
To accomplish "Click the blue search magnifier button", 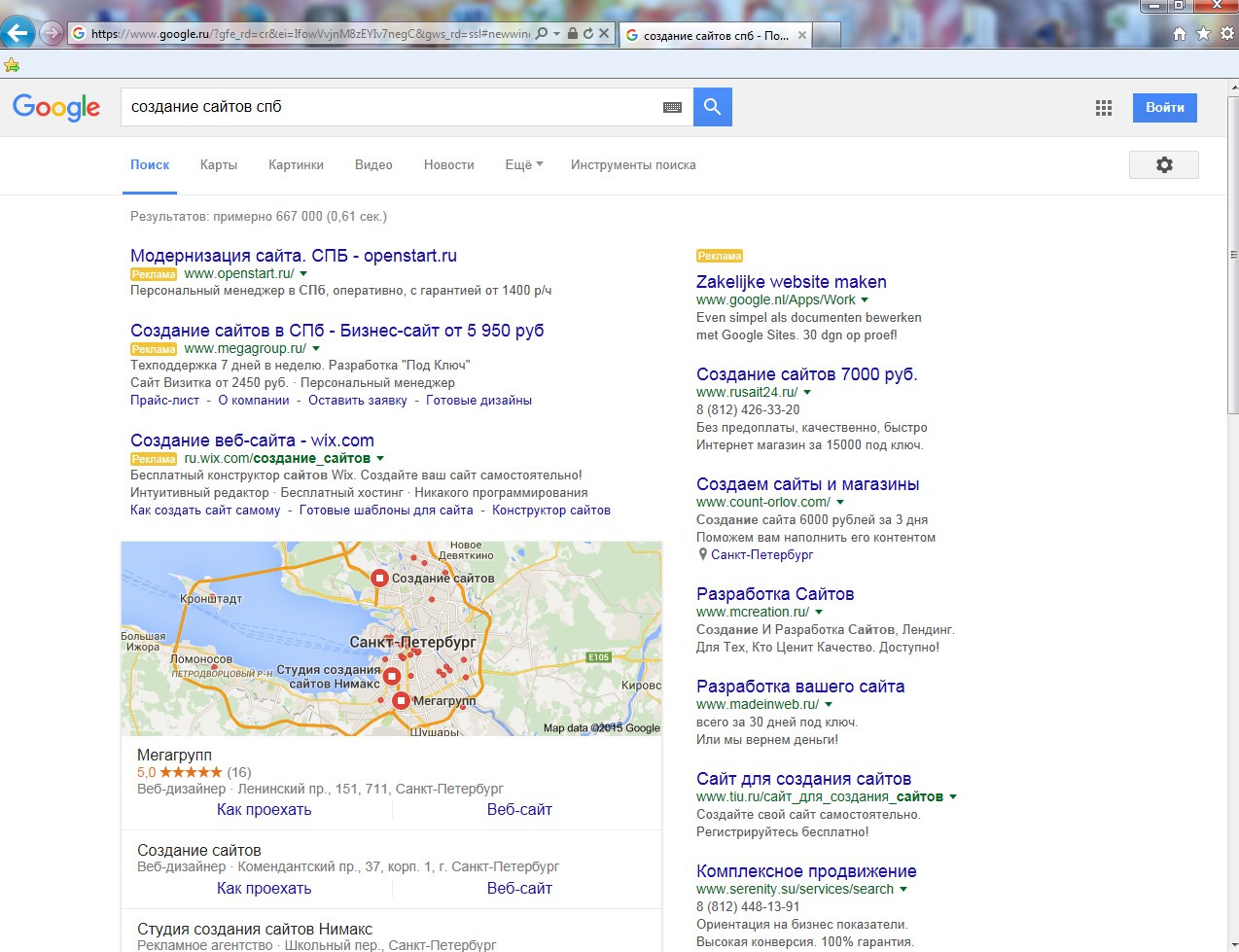I will coord(712,107).
